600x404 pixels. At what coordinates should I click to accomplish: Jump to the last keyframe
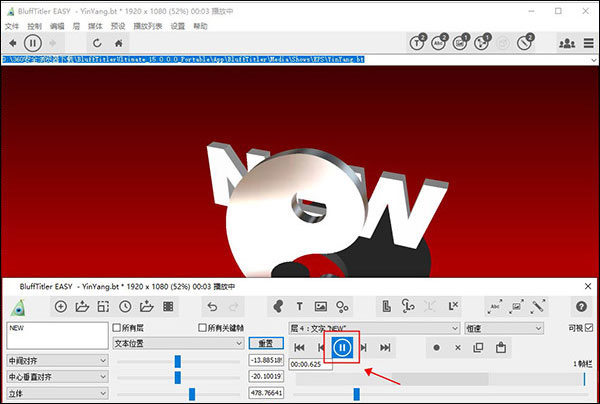pyautogui.click(x=385, y=347)
